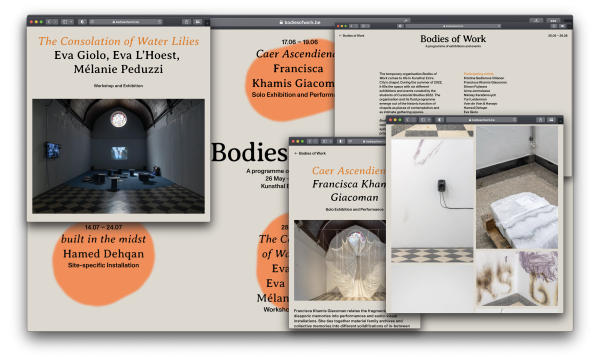Show tabs in Bodies of Work about window

pos(562,26)
